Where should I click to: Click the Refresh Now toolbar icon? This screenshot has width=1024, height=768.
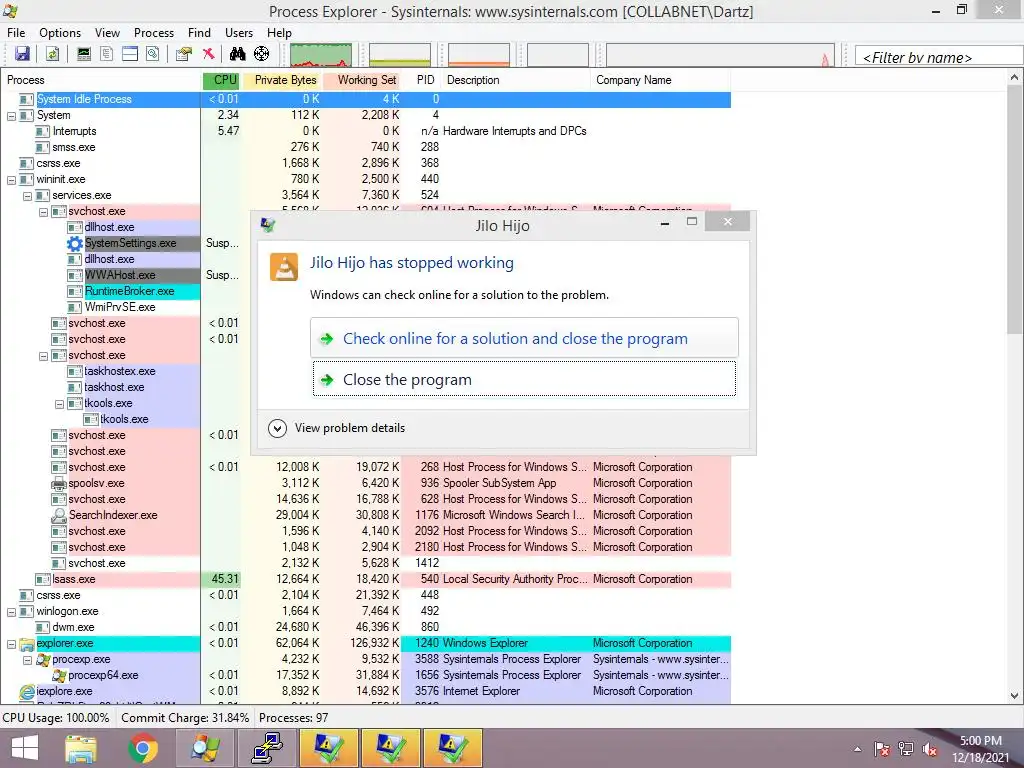pyautogui.click(x=53, y=54)
